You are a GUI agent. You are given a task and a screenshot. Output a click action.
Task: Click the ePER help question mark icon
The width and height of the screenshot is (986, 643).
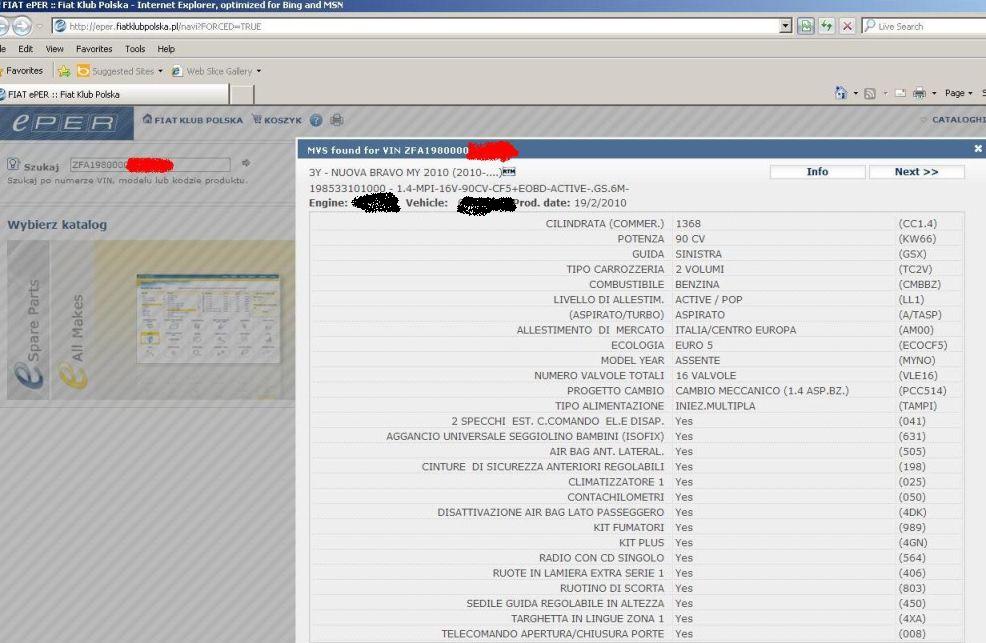click(316, 120)
